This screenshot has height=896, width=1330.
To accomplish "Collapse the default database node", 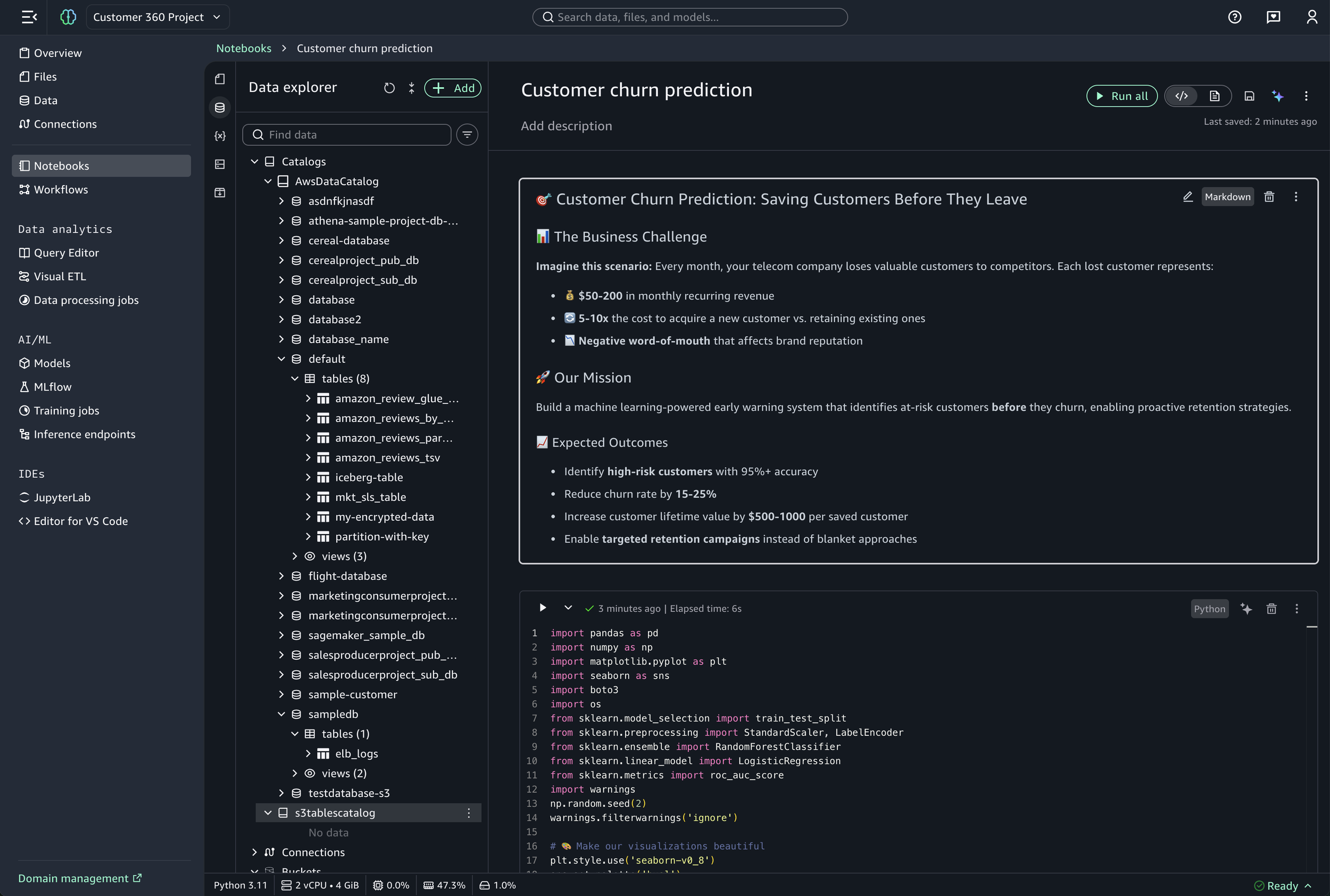I will (x=281, y=359).
